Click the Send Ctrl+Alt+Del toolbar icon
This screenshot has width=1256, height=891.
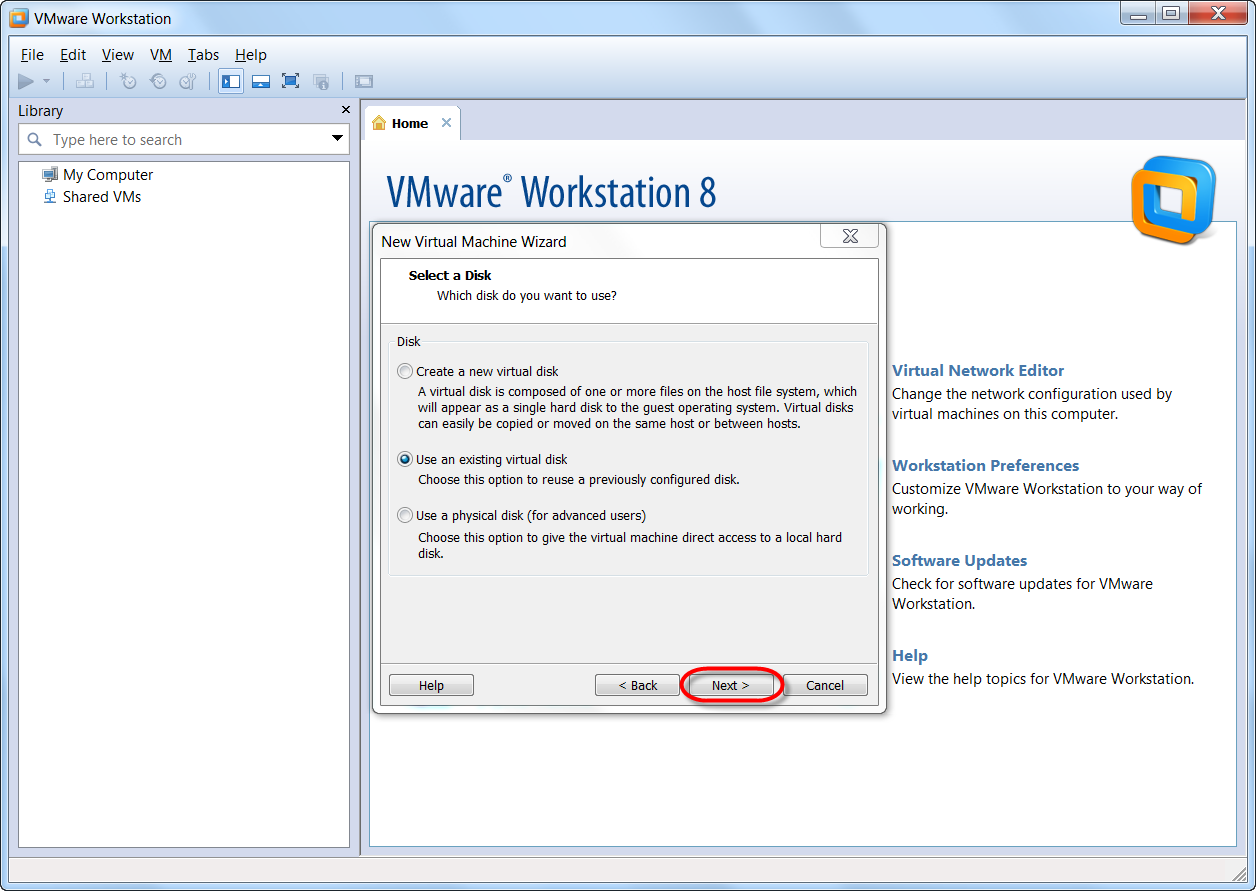click(86, 82)
